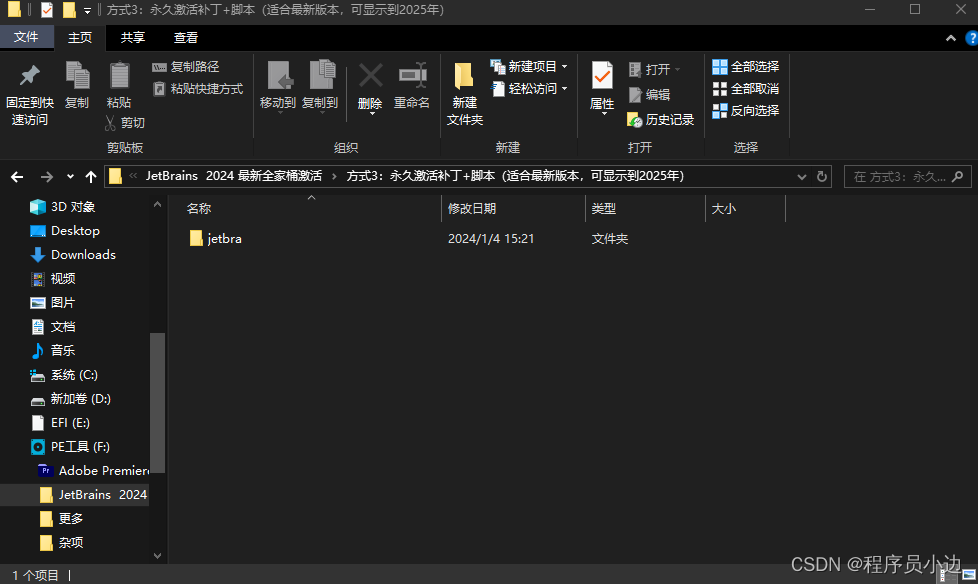
Task: Open the Adobe Premiere folder in sidebar
Action: click(x=94, y=470)
